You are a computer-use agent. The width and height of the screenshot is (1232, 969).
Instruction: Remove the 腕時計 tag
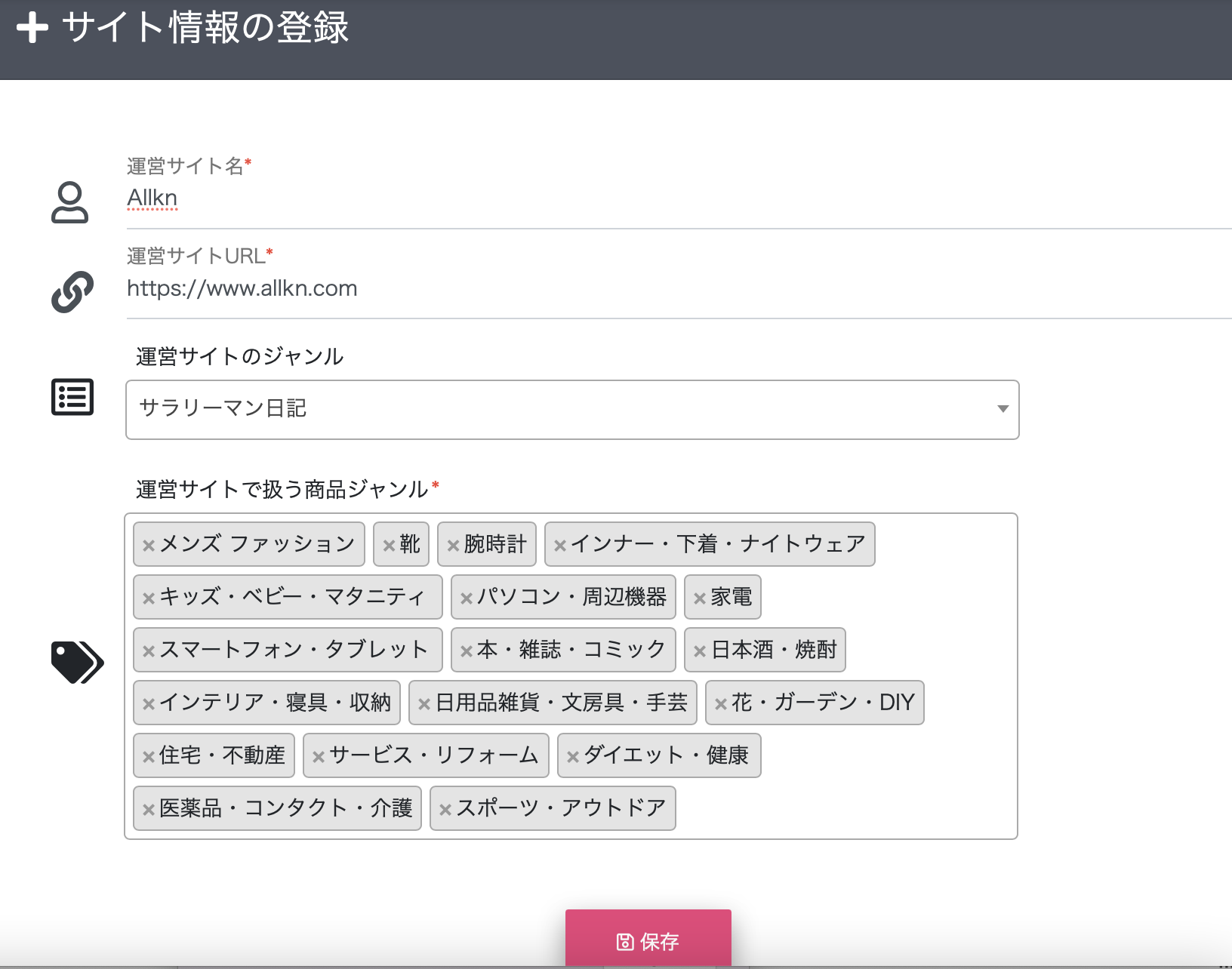point(453,546)
